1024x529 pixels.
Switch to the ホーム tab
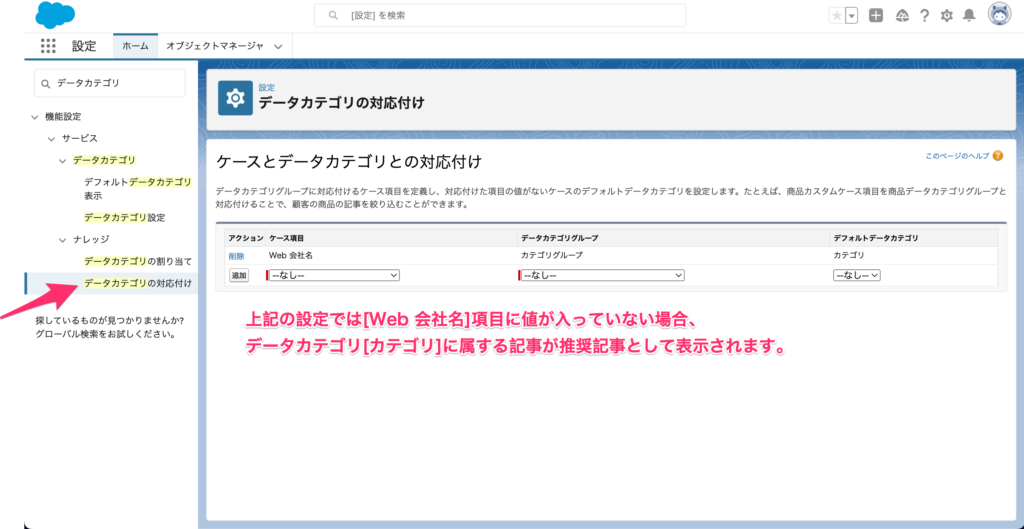pyautogui.click(x=135, y=46)
